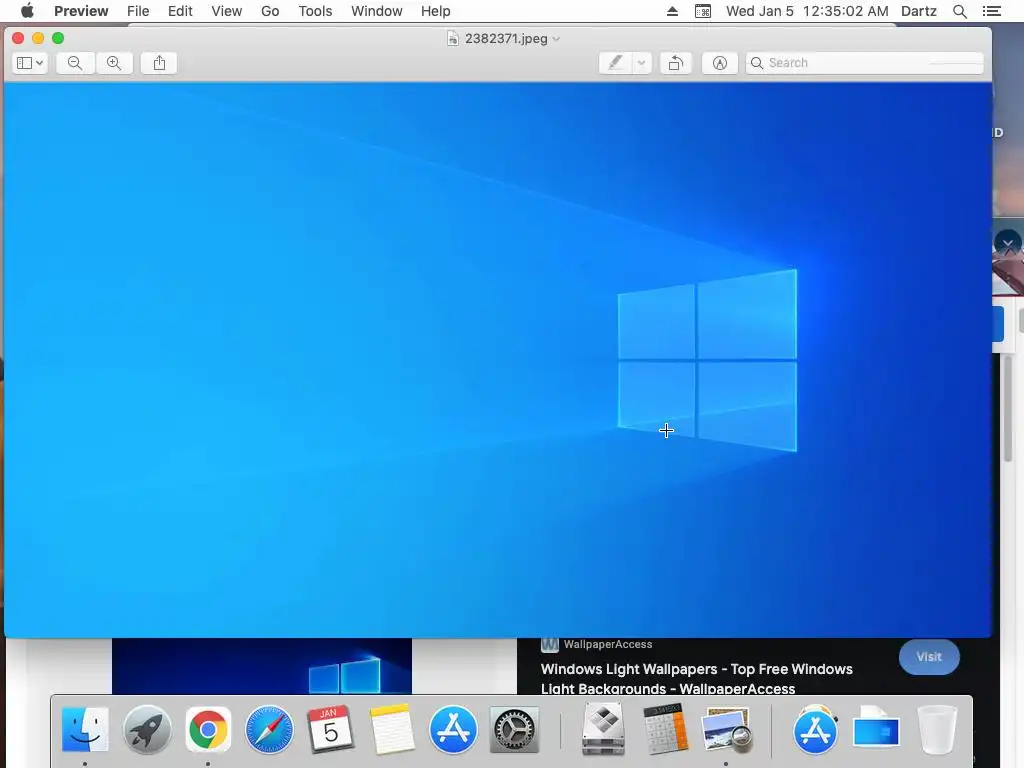This screenshot has width=1024, height=768.
Task: Open the Go menu
Action: (270, 11)
